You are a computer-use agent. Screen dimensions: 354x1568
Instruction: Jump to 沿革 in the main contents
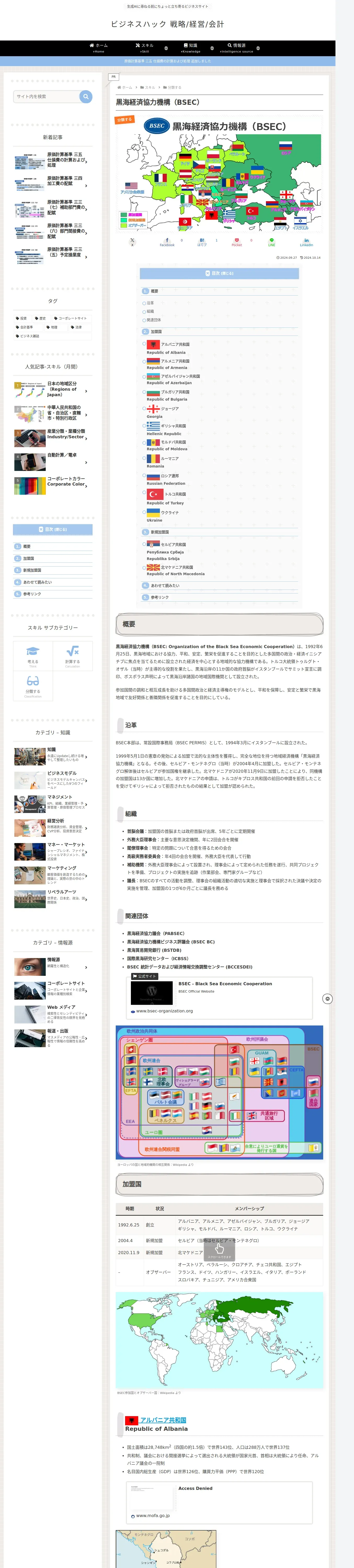[150, 303]
